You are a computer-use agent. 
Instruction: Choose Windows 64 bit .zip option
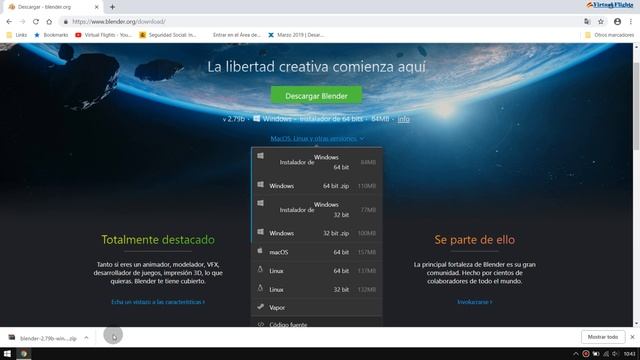point(317,186)
